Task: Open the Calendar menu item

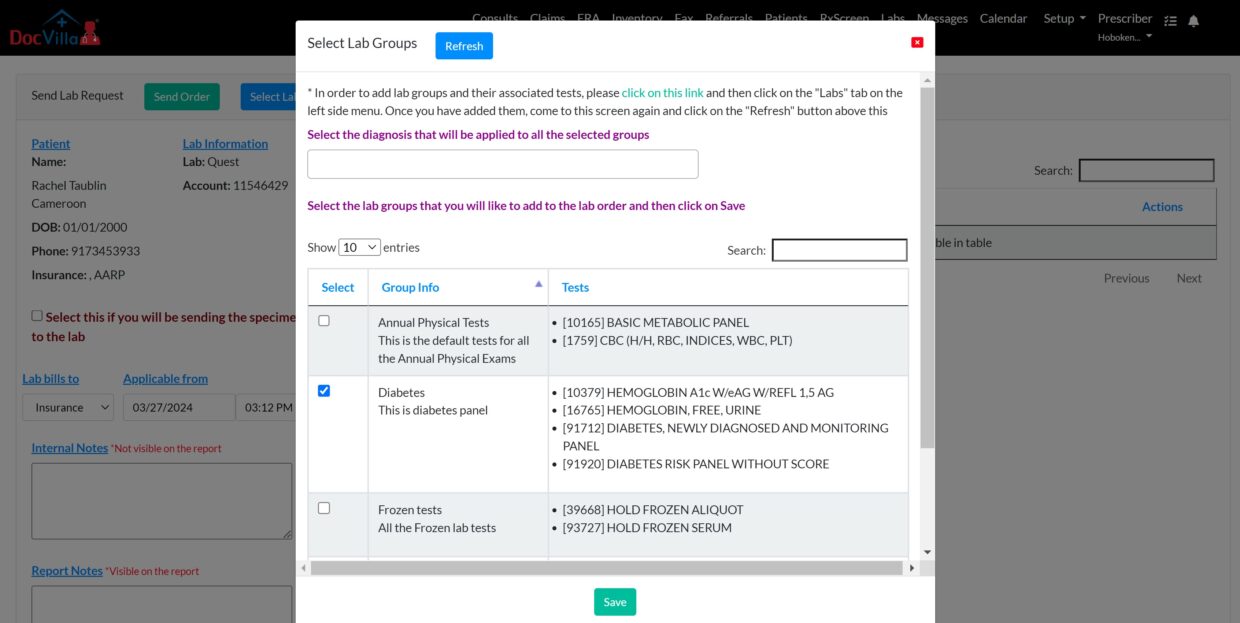Action: pos(1003,18)
